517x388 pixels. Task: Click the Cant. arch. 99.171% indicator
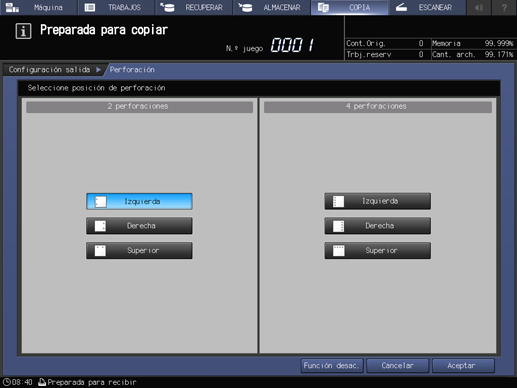(473, 54)
